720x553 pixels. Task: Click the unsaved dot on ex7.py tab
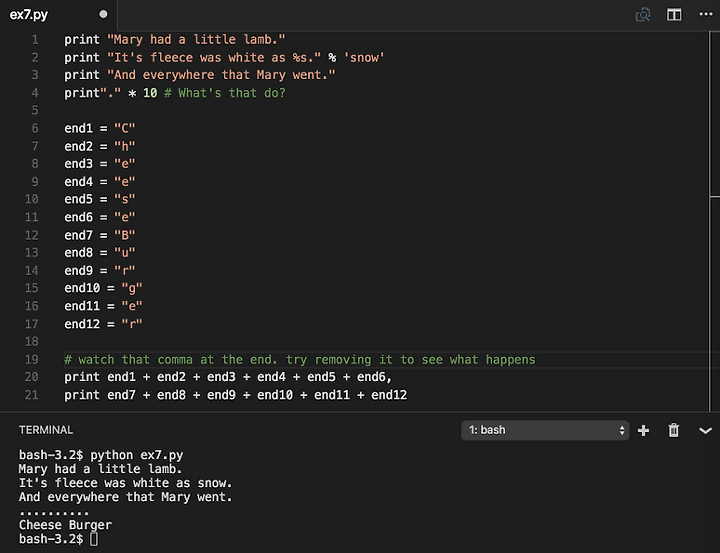tap(103, 14)
